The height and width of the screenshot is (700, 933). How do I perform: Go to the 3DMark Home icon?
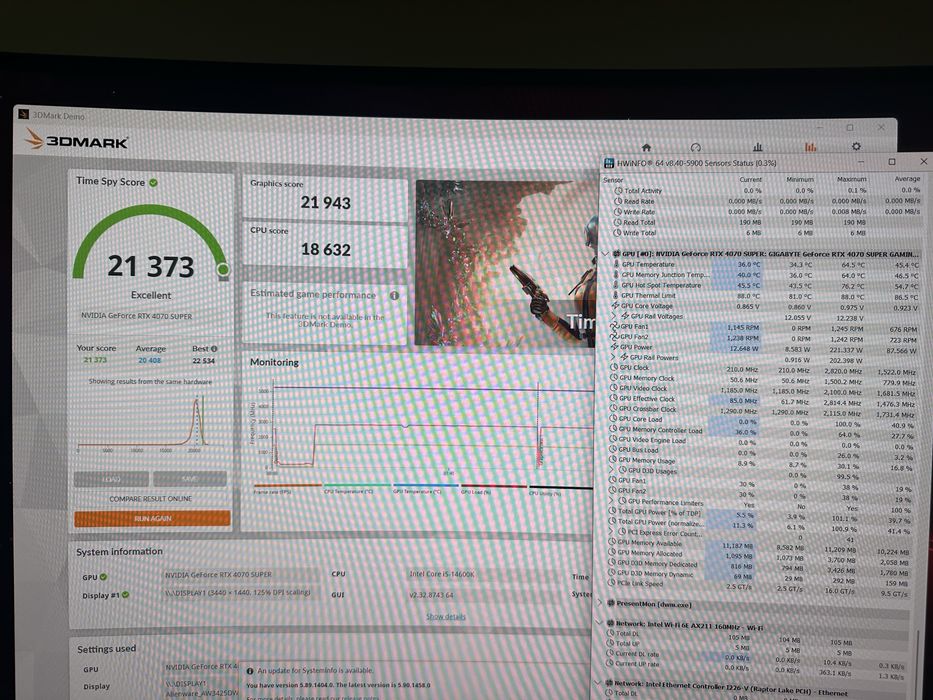click(x=646, y=147)
